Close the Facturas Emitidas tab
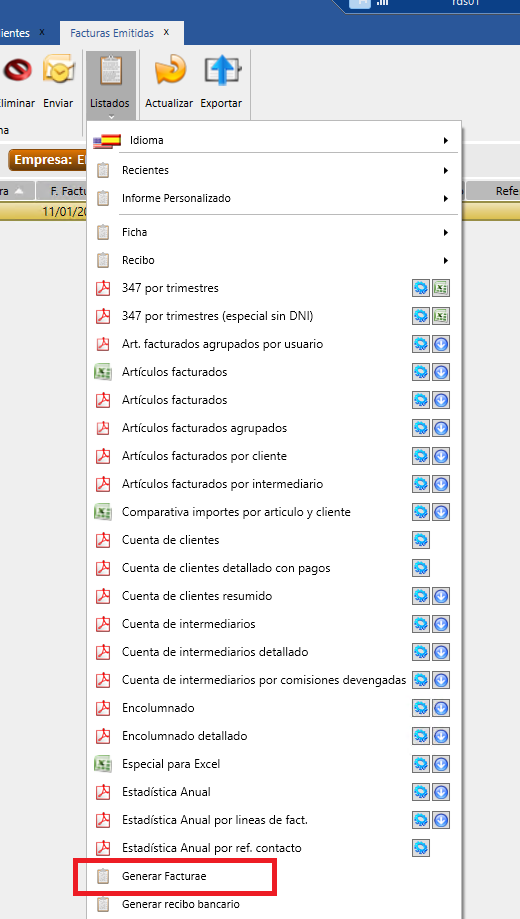Viewport: 520px width, 919px height. click(167, 32)
